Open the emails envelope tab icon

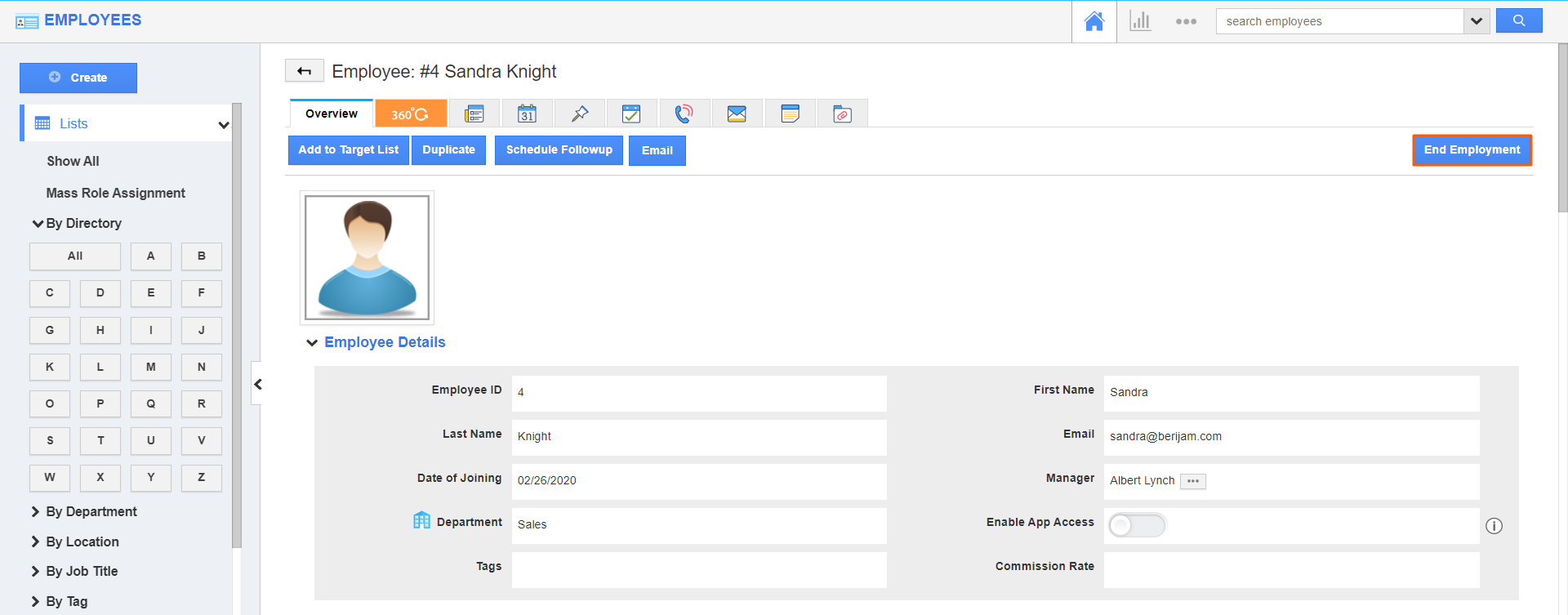coord(737,114)
